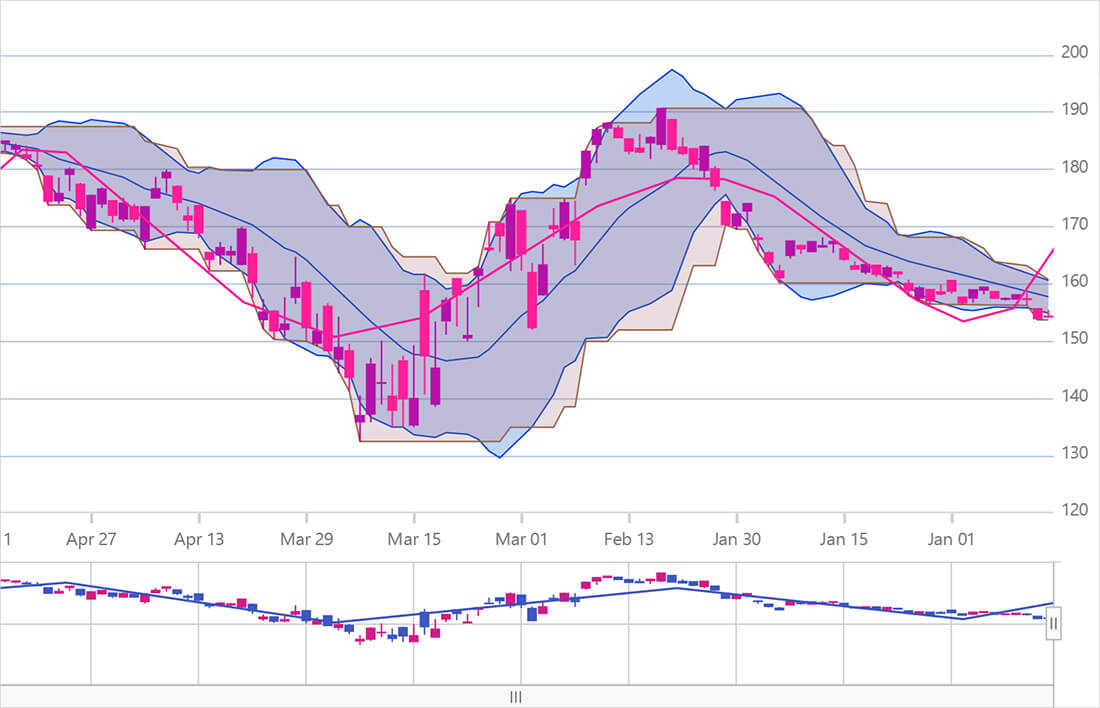Select the Apr 27 date label
Image resolution: width=1100 pixels, height=708 pixels.
[91, 540]
